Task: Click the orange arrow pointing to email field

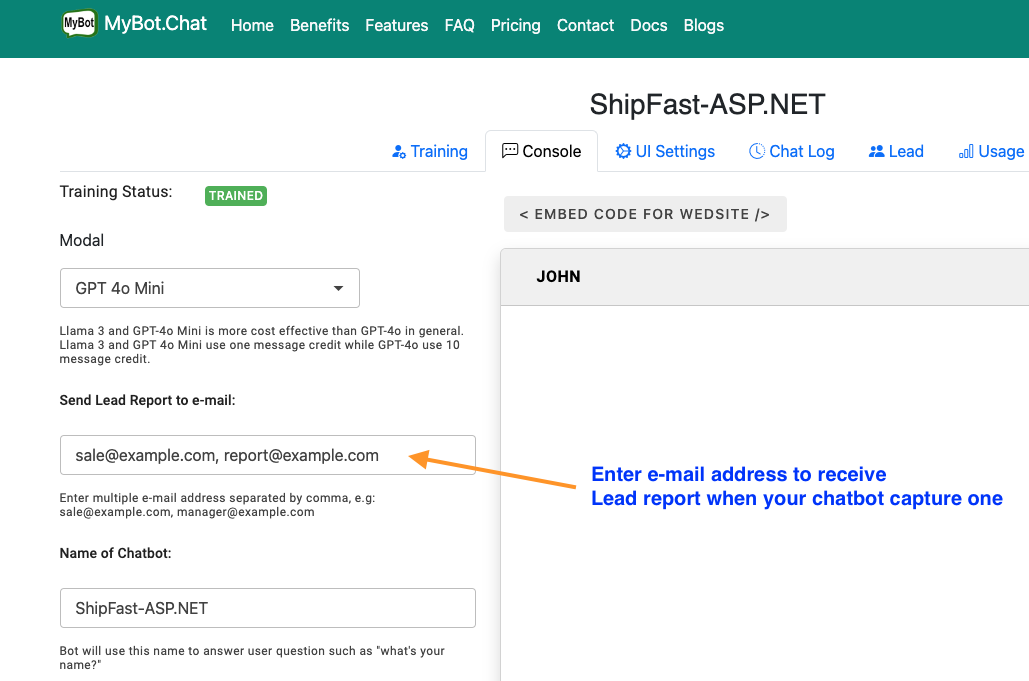Action: pos(470,470)
